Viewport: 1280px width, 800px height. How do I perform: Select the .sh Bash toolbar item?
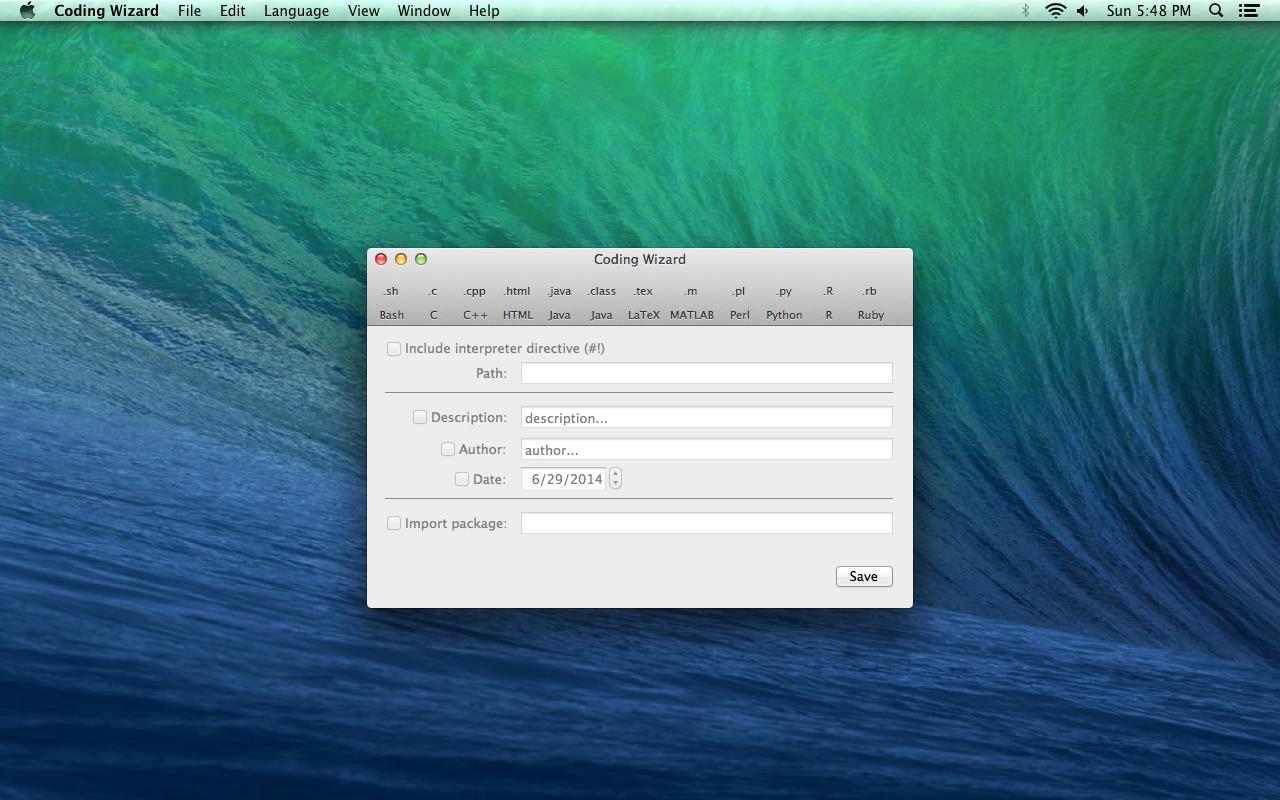[391, 302]
